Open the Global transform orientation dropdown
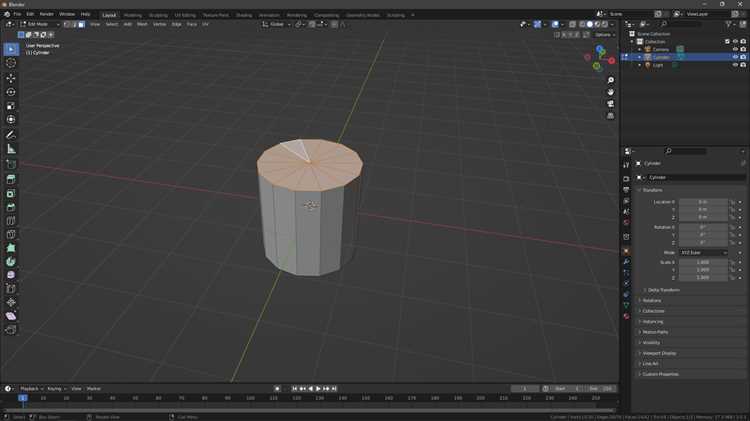The height and width of the screenshot is (421, 750). (276, 24)
